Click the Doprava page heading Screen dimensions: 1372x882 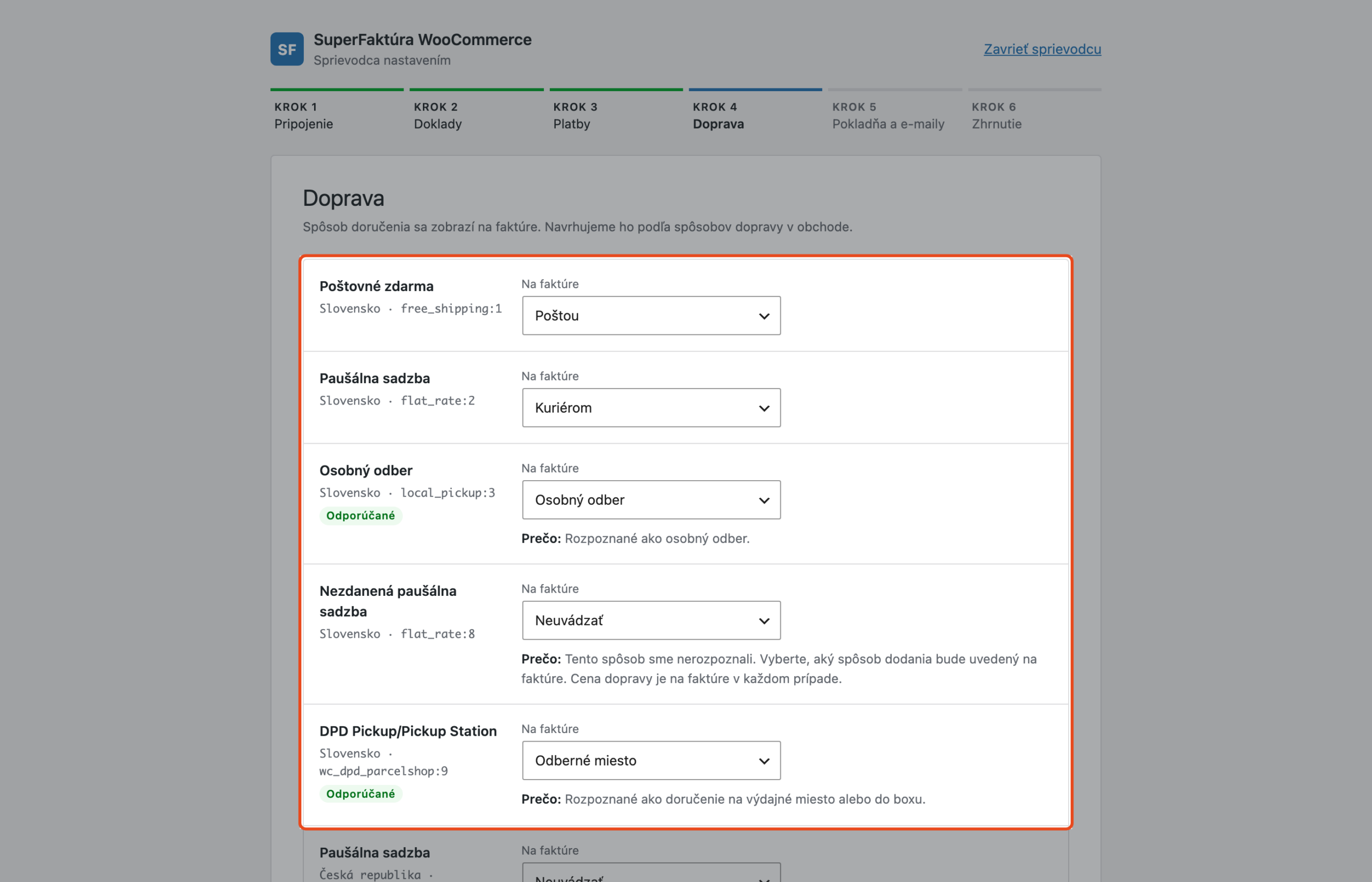(344, 198)
